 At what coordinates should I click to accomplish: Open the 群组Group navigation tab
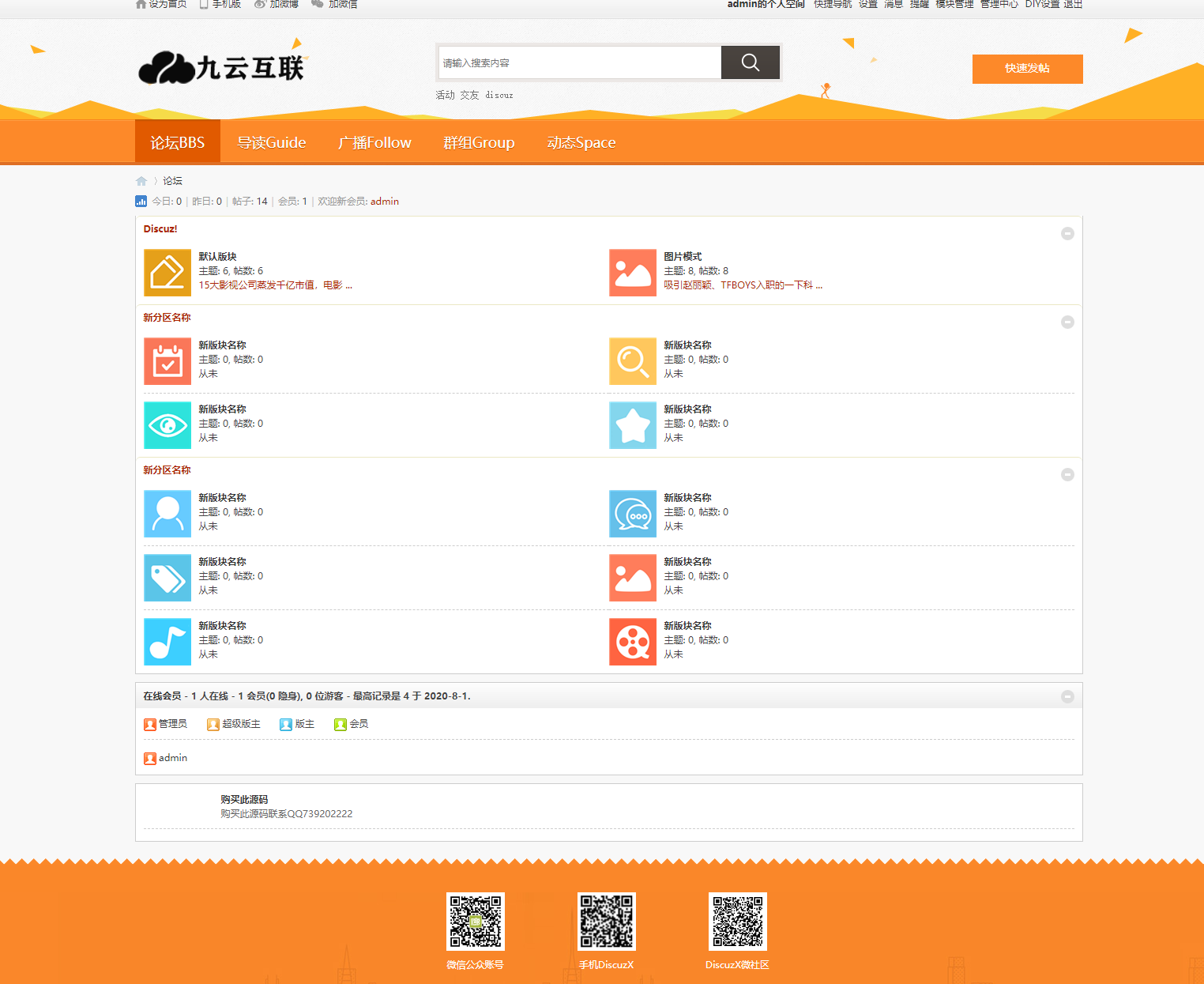(x=479, y=142)
